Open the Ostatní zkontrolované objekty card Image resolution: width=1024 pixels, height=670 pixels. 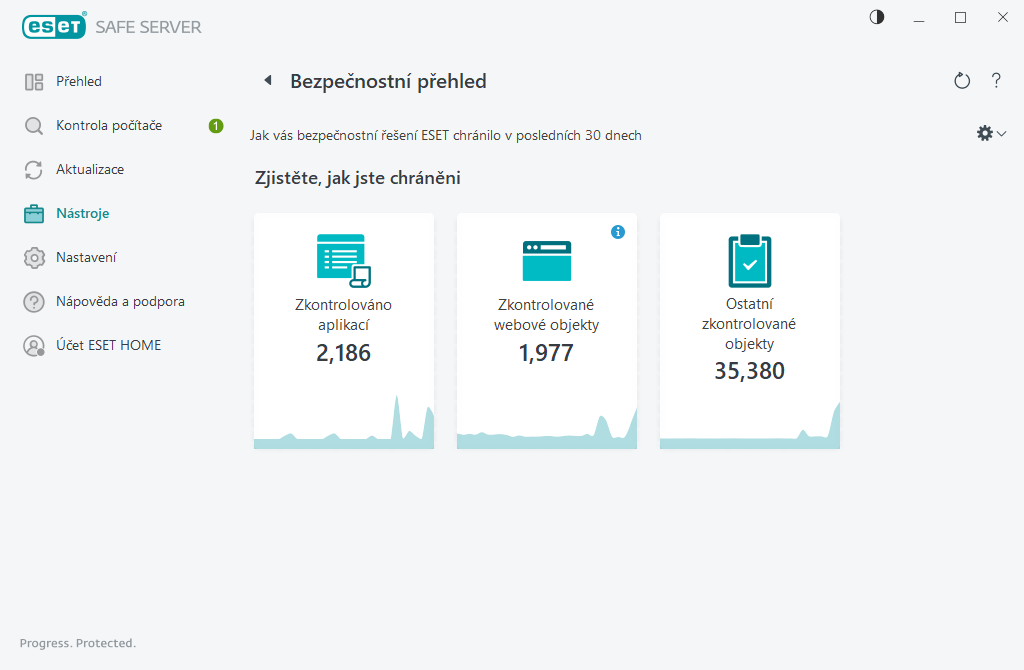point(750,330)
